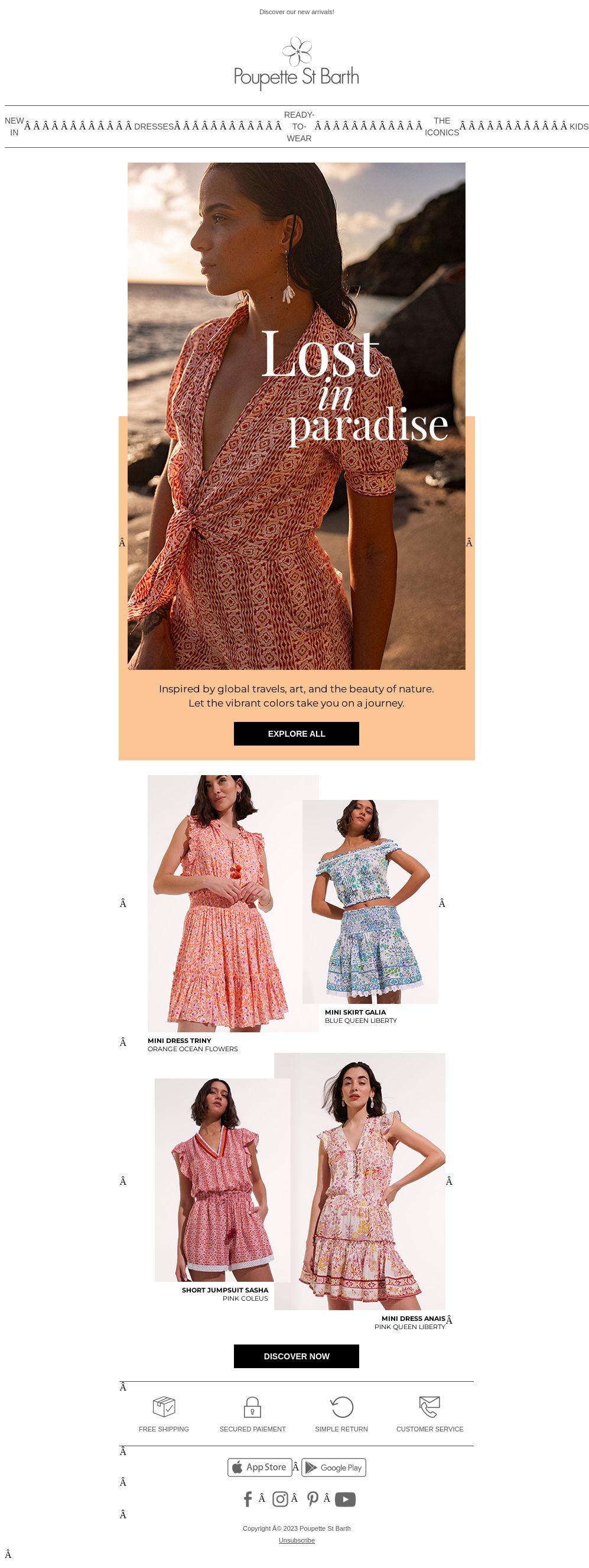Click the Discover Now button
The width and height of the screenshot is (589, 1568).
297,1356
